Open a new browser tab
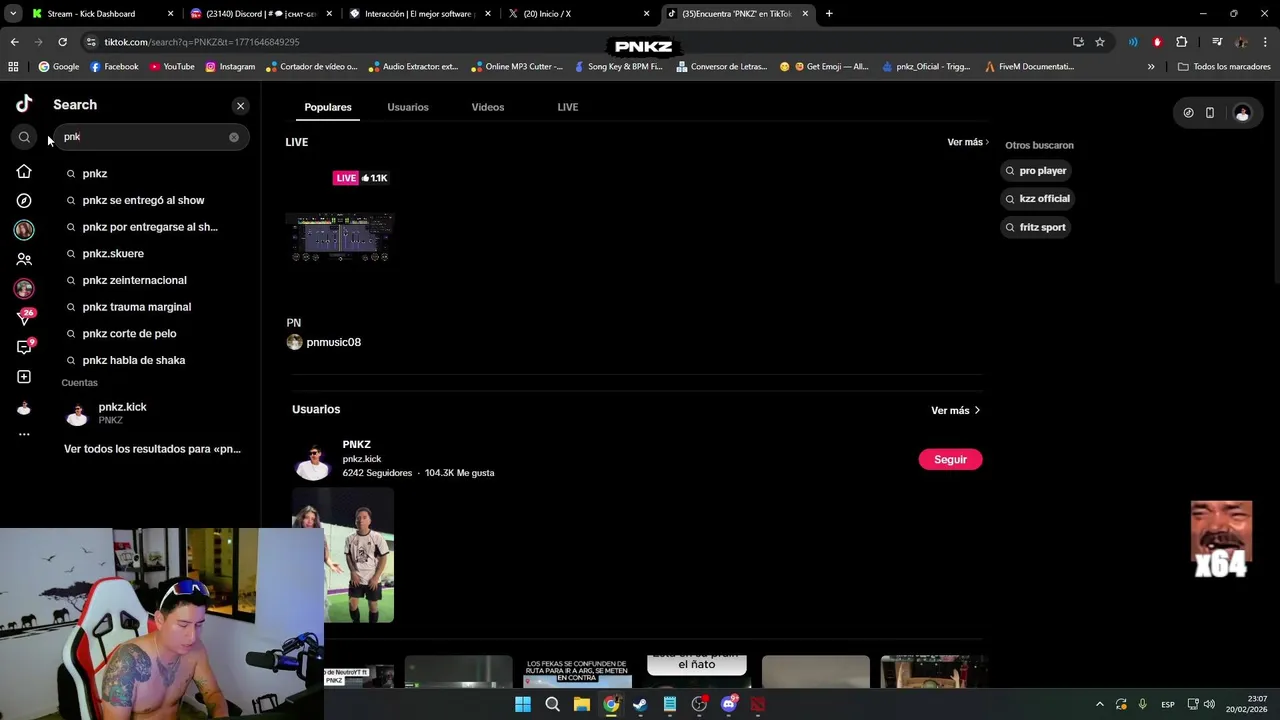Image resolution: width=1280 pixels, height=720 pixels. 829,14
